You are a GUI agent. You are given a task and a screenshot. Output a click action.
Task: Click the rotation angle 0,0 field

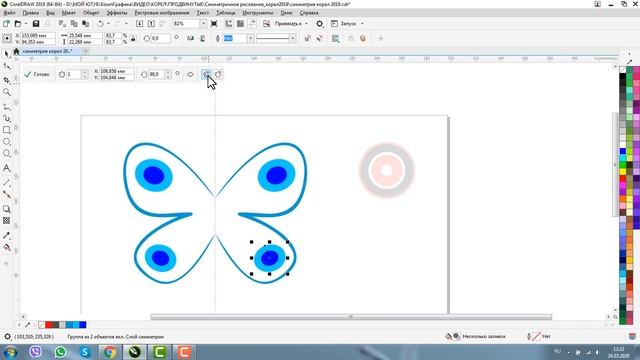point(160,38)
